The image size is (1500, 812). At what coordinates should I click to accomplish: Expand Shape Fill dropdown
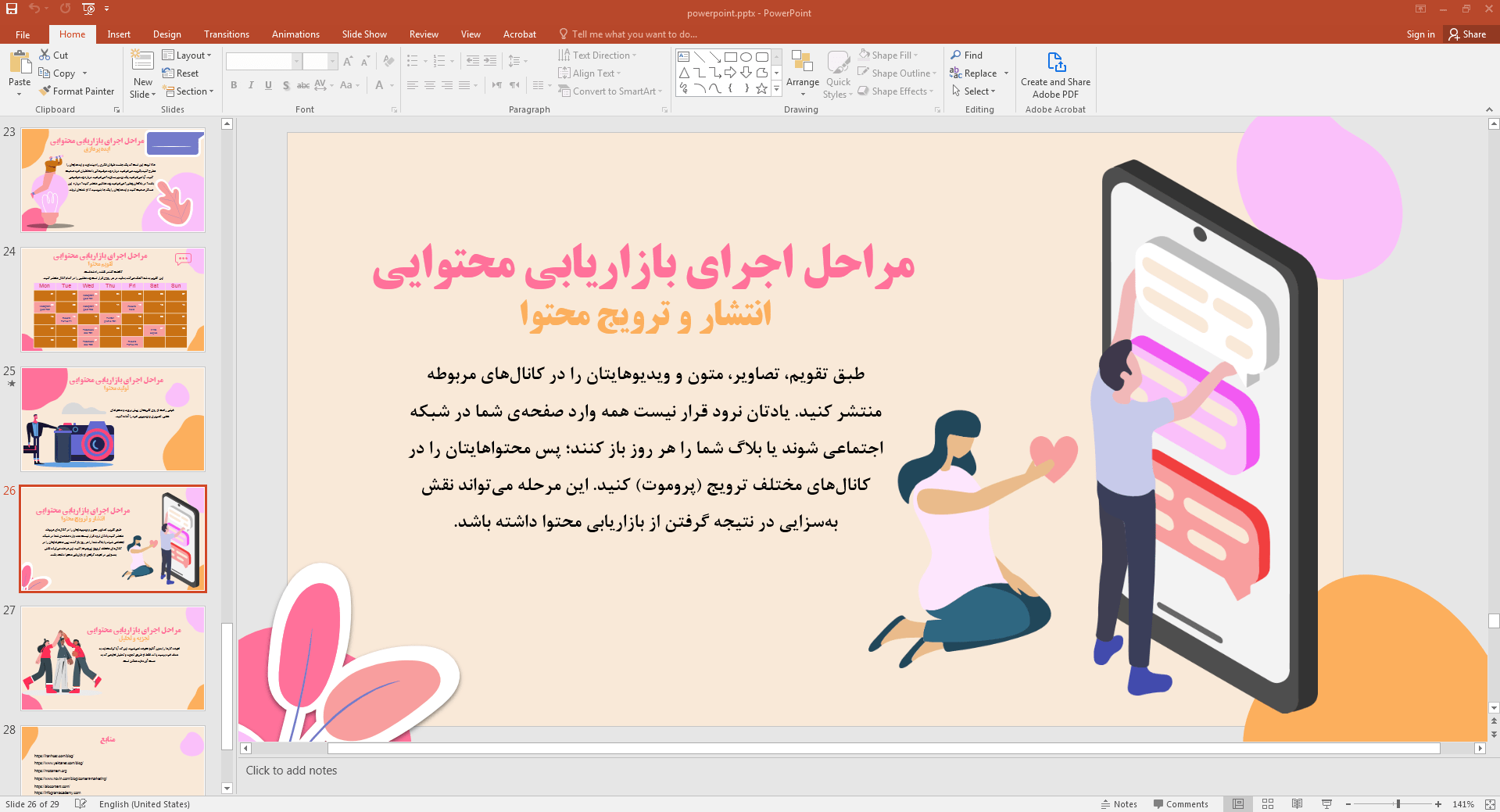click(888, 55)
